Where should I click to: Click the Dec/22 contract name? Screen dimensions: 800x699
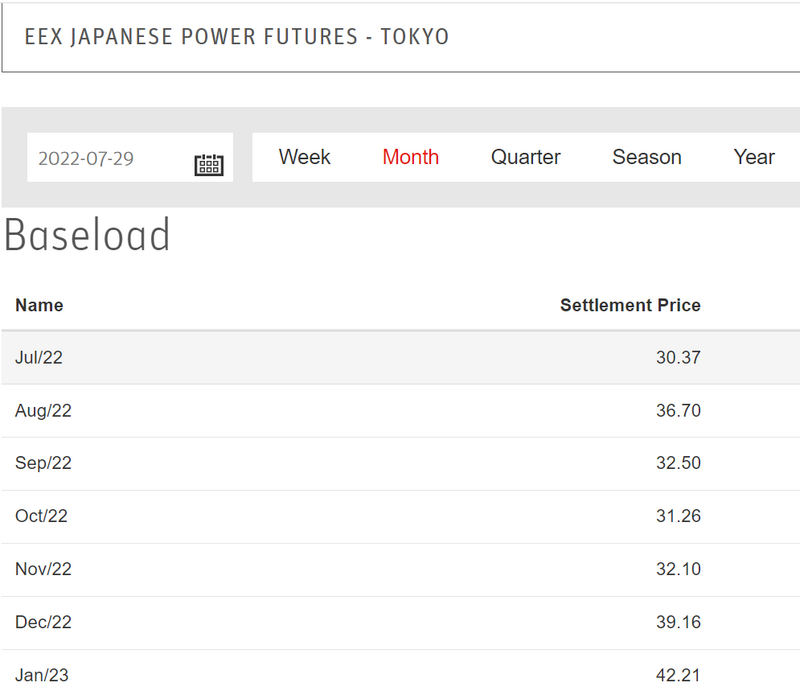[43, 622]
